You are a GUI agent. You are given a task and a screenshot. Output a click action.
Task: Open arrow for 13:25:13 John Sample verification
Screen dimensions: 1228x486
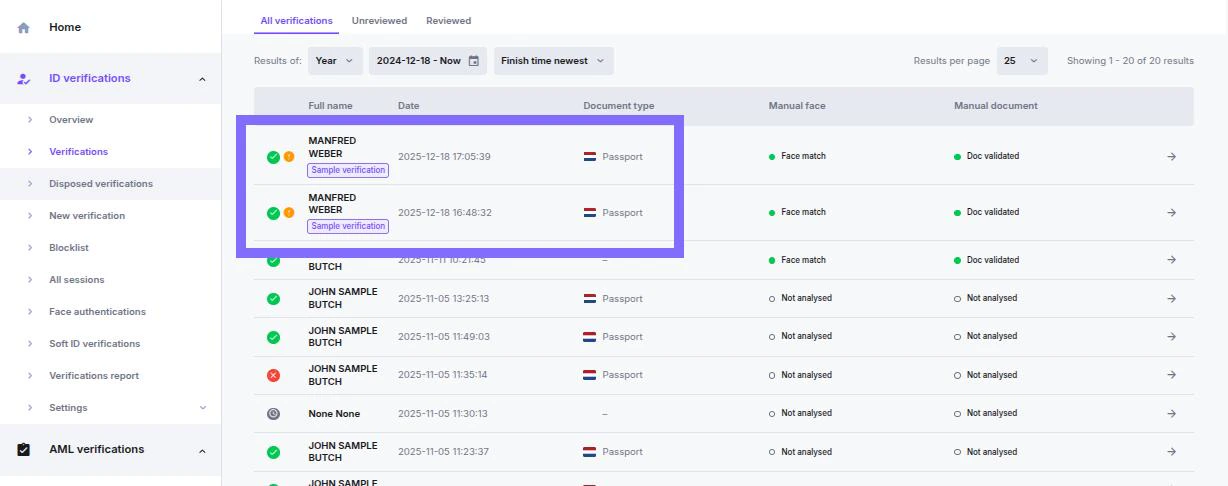pos(1172,299)
